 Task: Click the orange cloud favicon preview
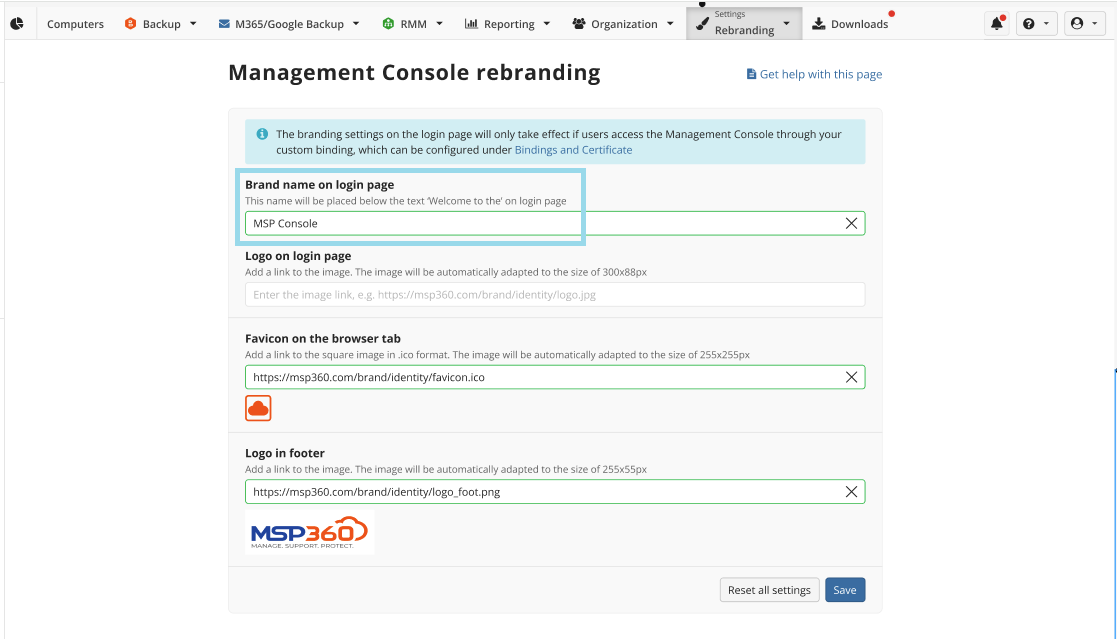[x=258, y=408]
